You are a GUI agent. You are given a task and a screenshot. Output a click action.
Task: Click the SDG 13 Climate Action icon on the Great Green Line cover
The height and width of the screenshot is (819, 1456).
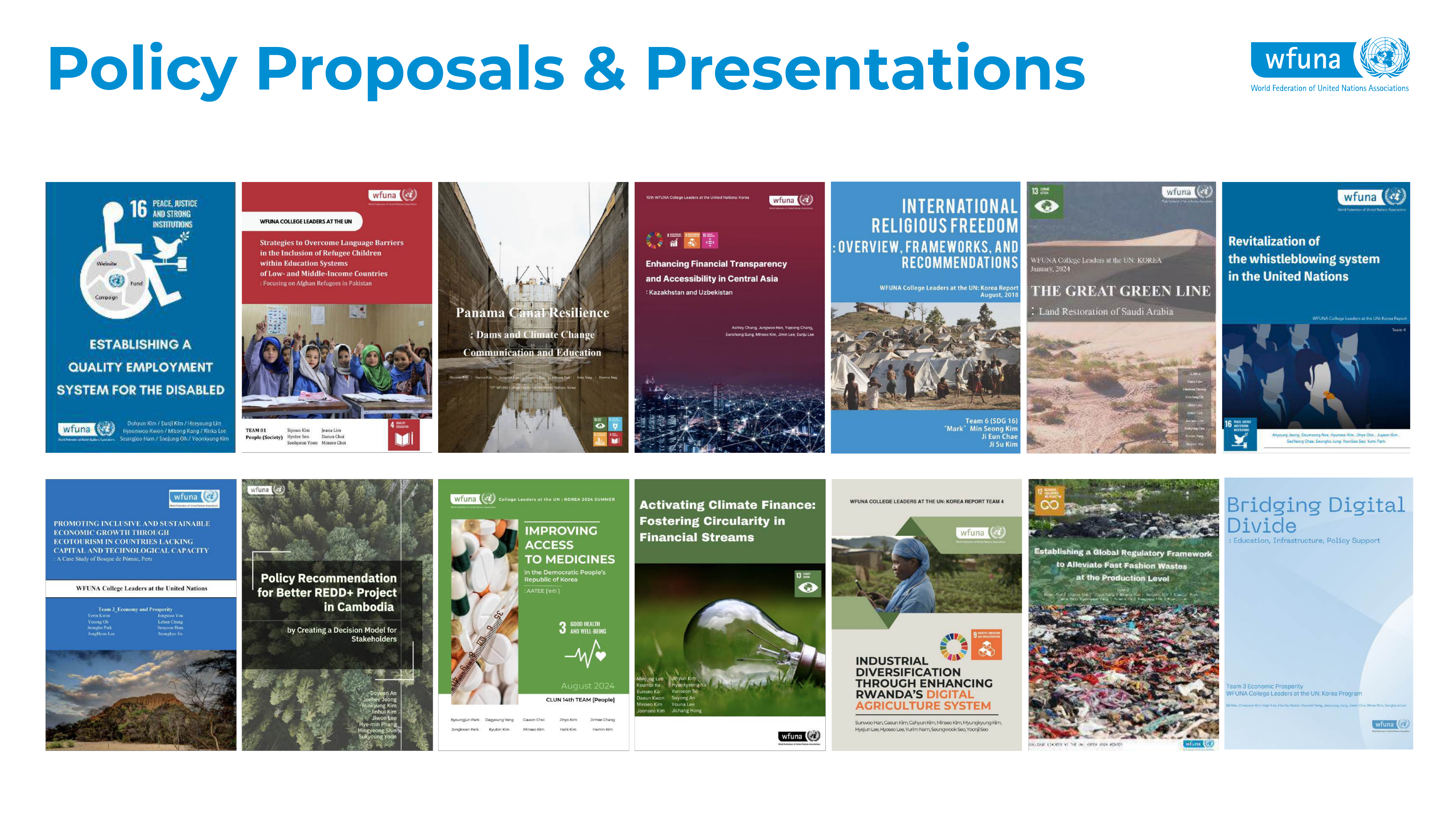1046,202
